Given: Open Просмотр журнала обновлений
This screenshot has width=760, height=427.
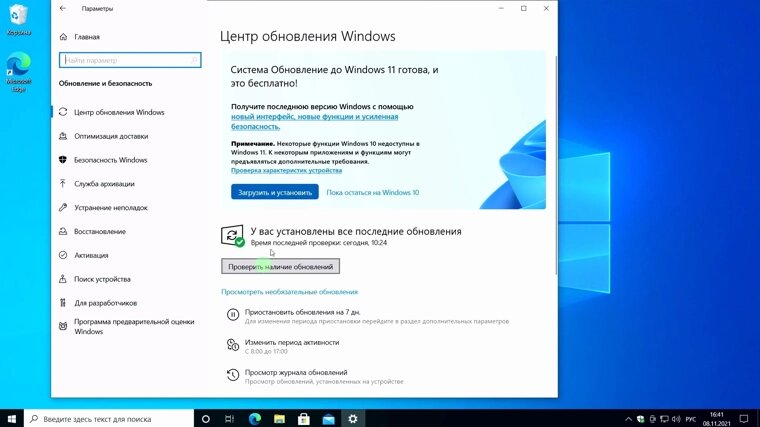Looking at the screenshot, I should point(296,372).
